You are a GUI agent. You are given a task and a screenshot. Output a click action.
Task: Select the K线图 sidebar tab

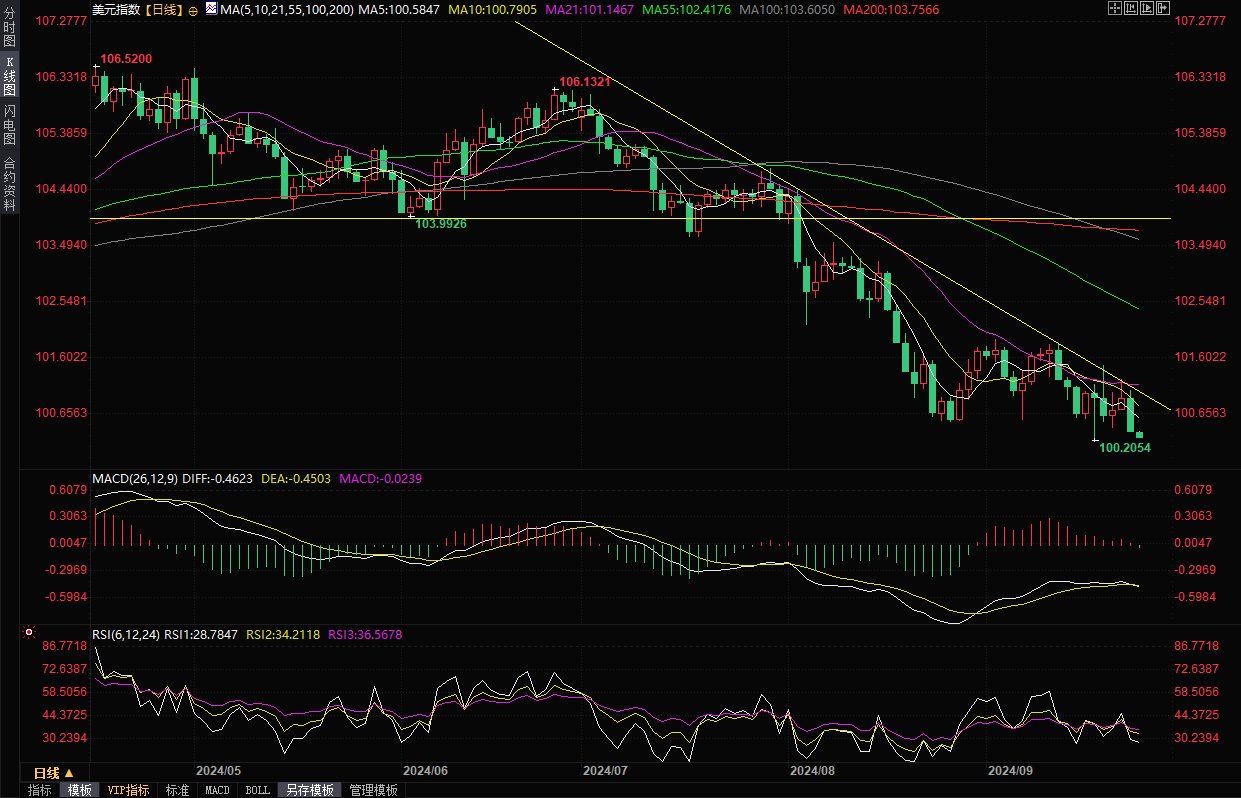(x=10, y=76)
